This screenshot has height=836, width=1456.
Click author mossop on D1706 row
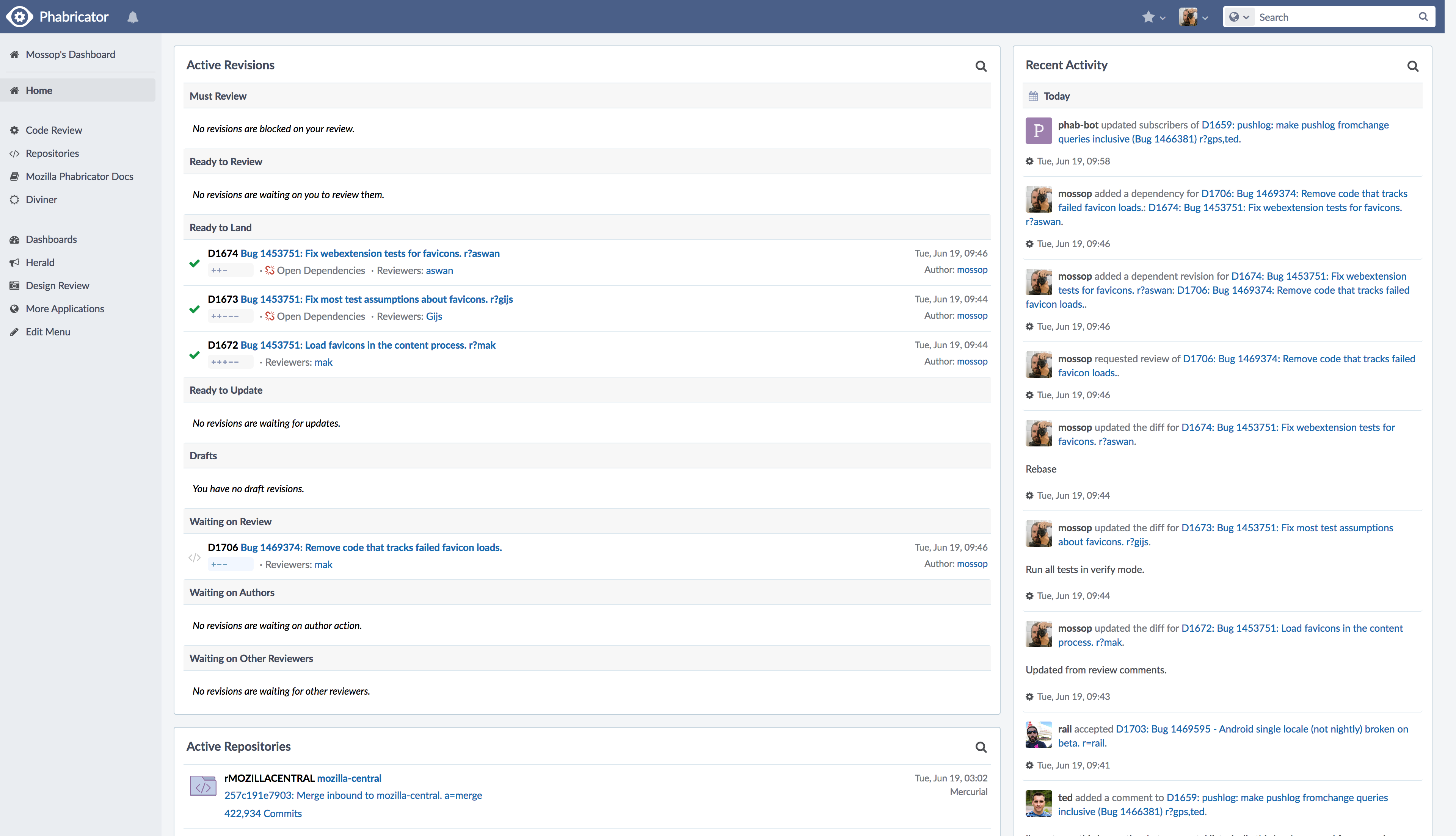(972, 564)
